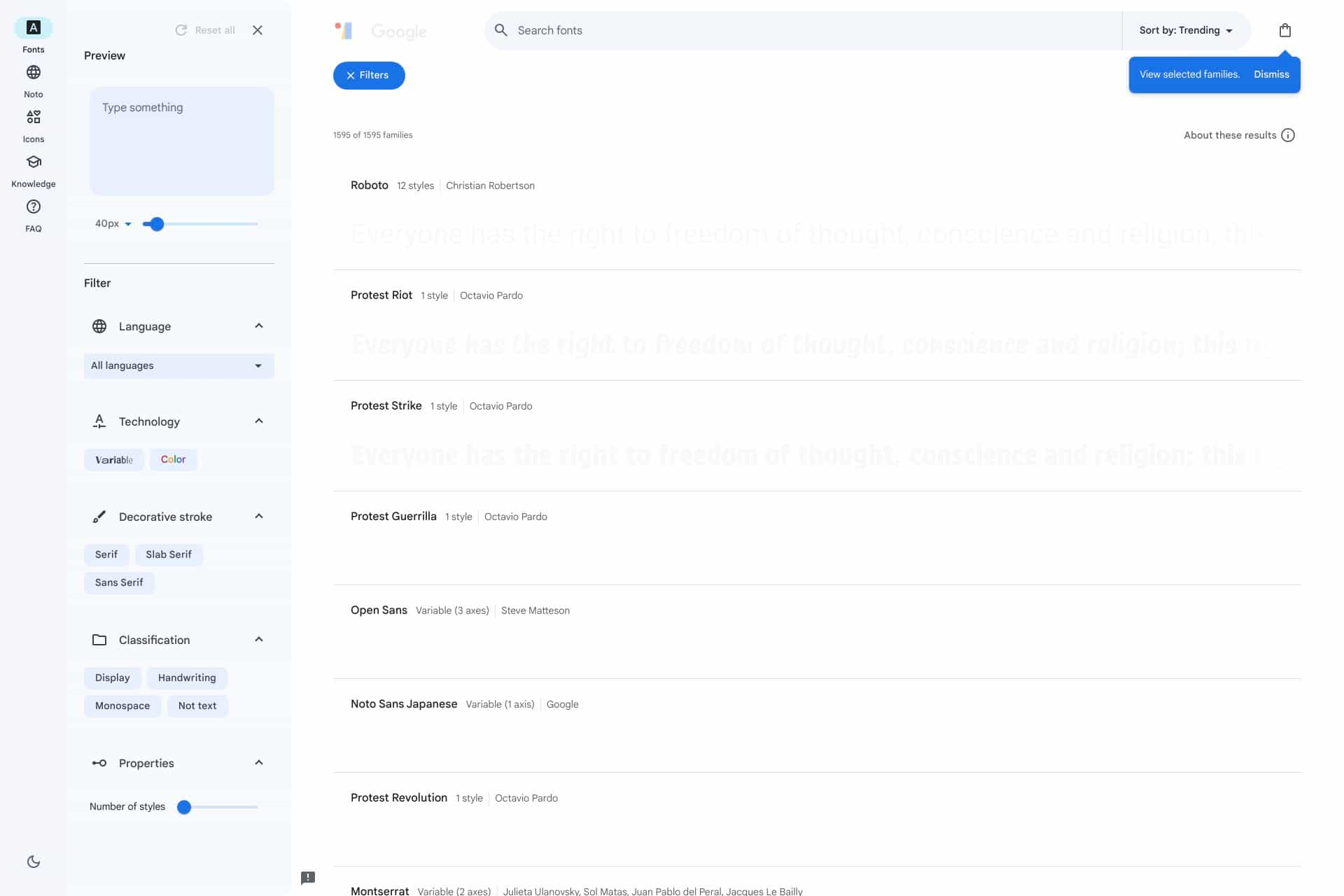
Task: Open the Open Sans font family
Action: pos(379,610)
